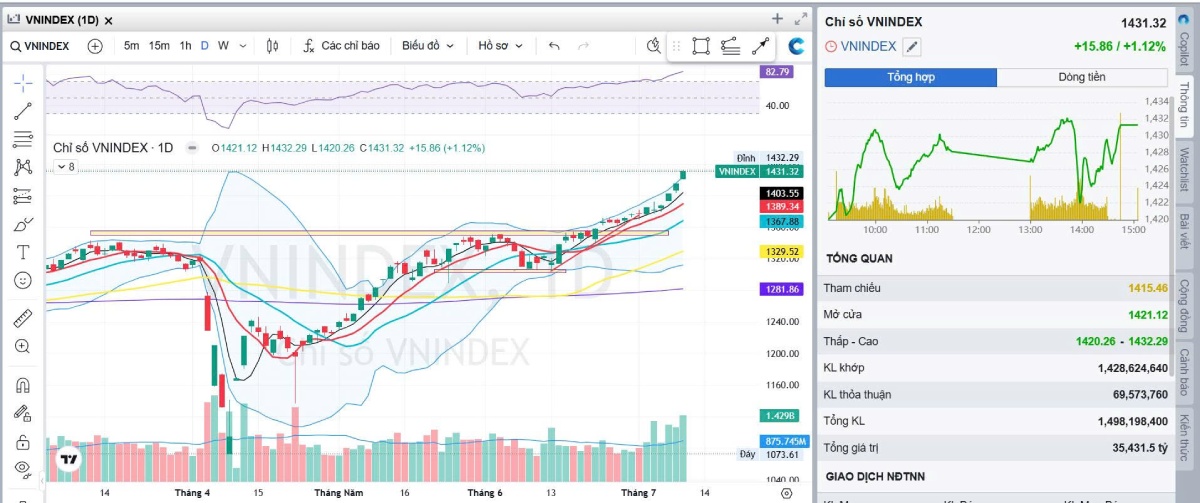Click the VNINDEX symbol search

pyautogui.click(x=41, y=45)
